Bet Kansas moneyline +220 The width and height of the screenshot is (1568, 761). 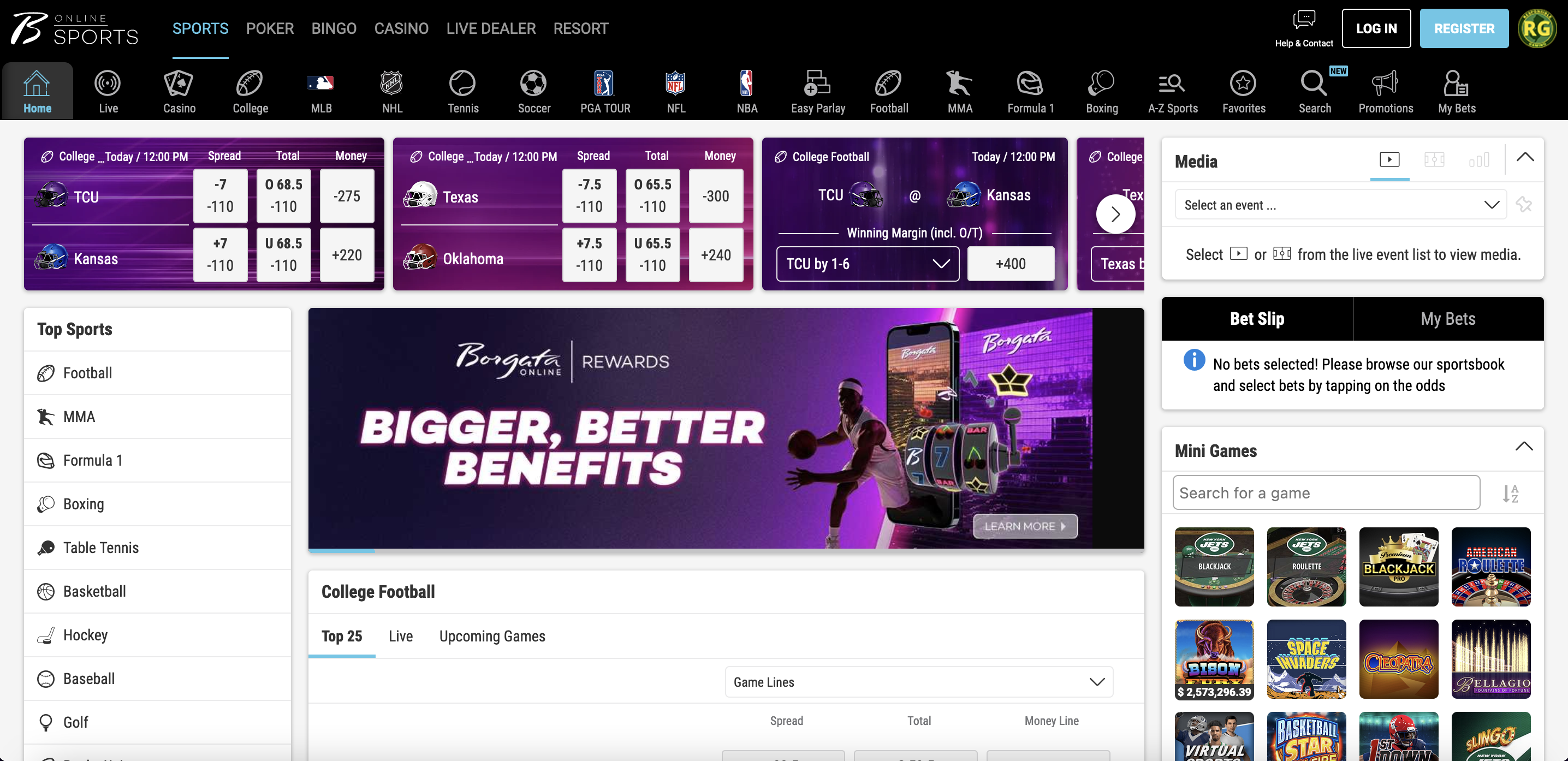pos(347,255)
